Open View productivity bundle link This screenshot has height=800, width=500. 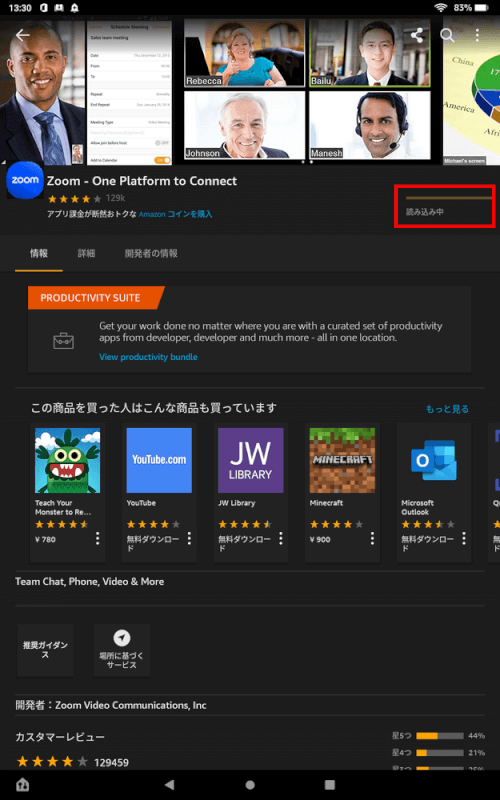coord(148,357)
